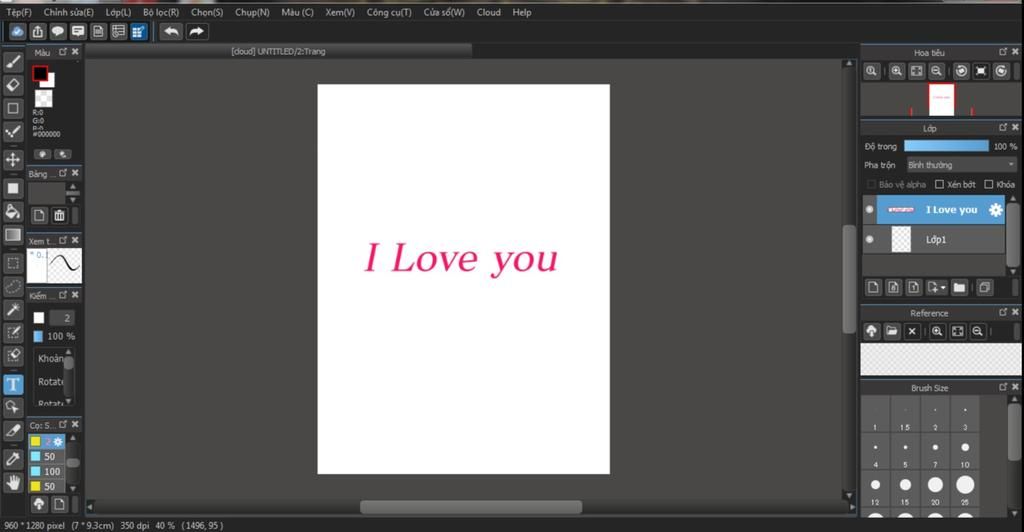Image resolution: width=1024 pixels, height=532 pixels.
Task: Undock the Brush Size panel
Action: (1003, 387)
